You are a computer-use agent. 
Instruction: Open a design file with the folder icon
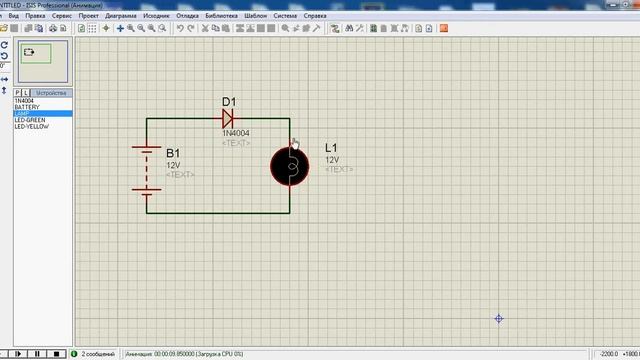tap(4, 28)
